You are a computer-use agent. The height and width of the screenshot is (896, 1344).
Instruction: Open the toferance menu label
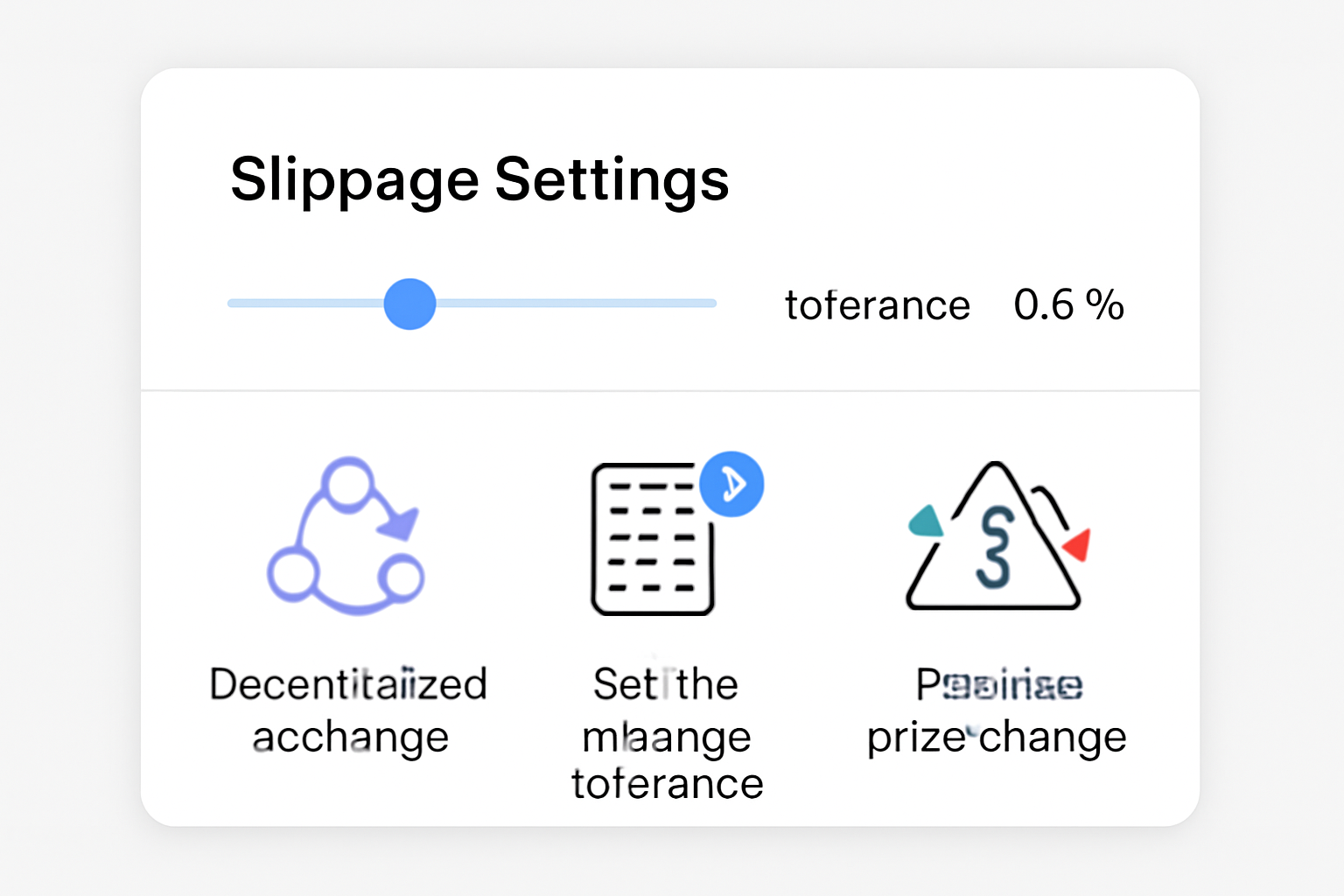(877, 304)
